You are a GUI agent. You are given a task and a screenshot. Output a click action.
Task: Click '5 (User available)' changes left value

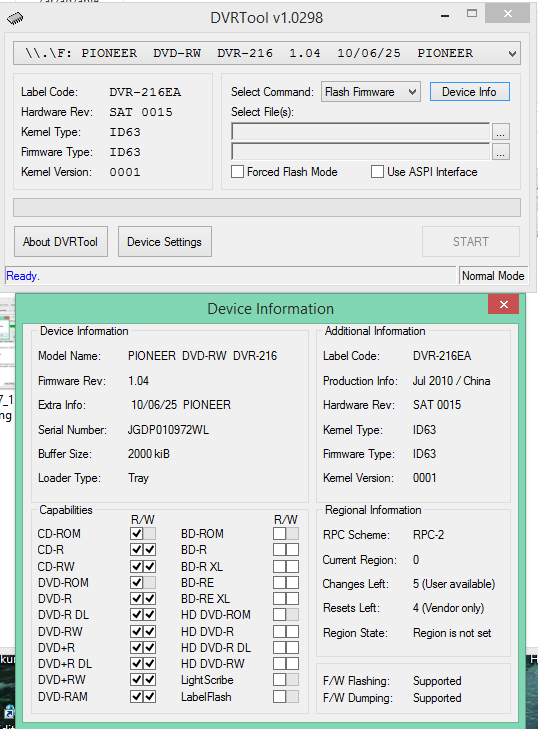point(454,584)
